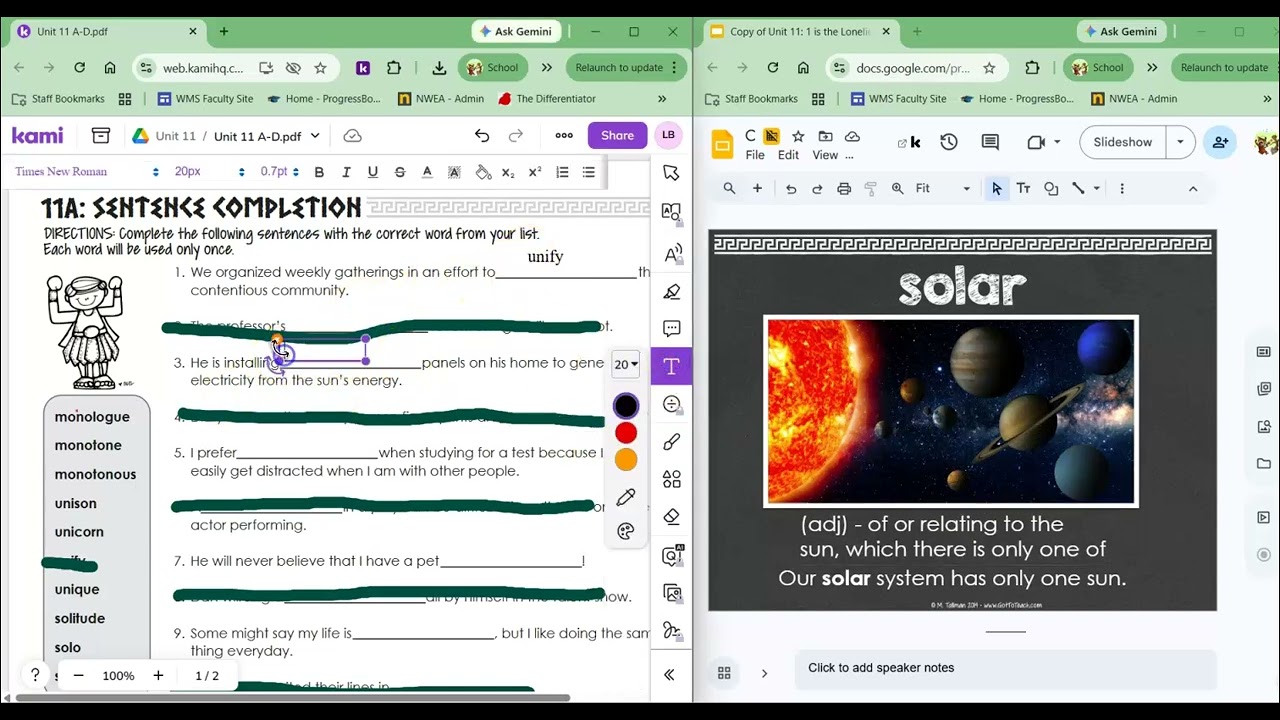Open the grid view icon in Slides
Screen dimensions: 1280x720
tap(724, 673)
